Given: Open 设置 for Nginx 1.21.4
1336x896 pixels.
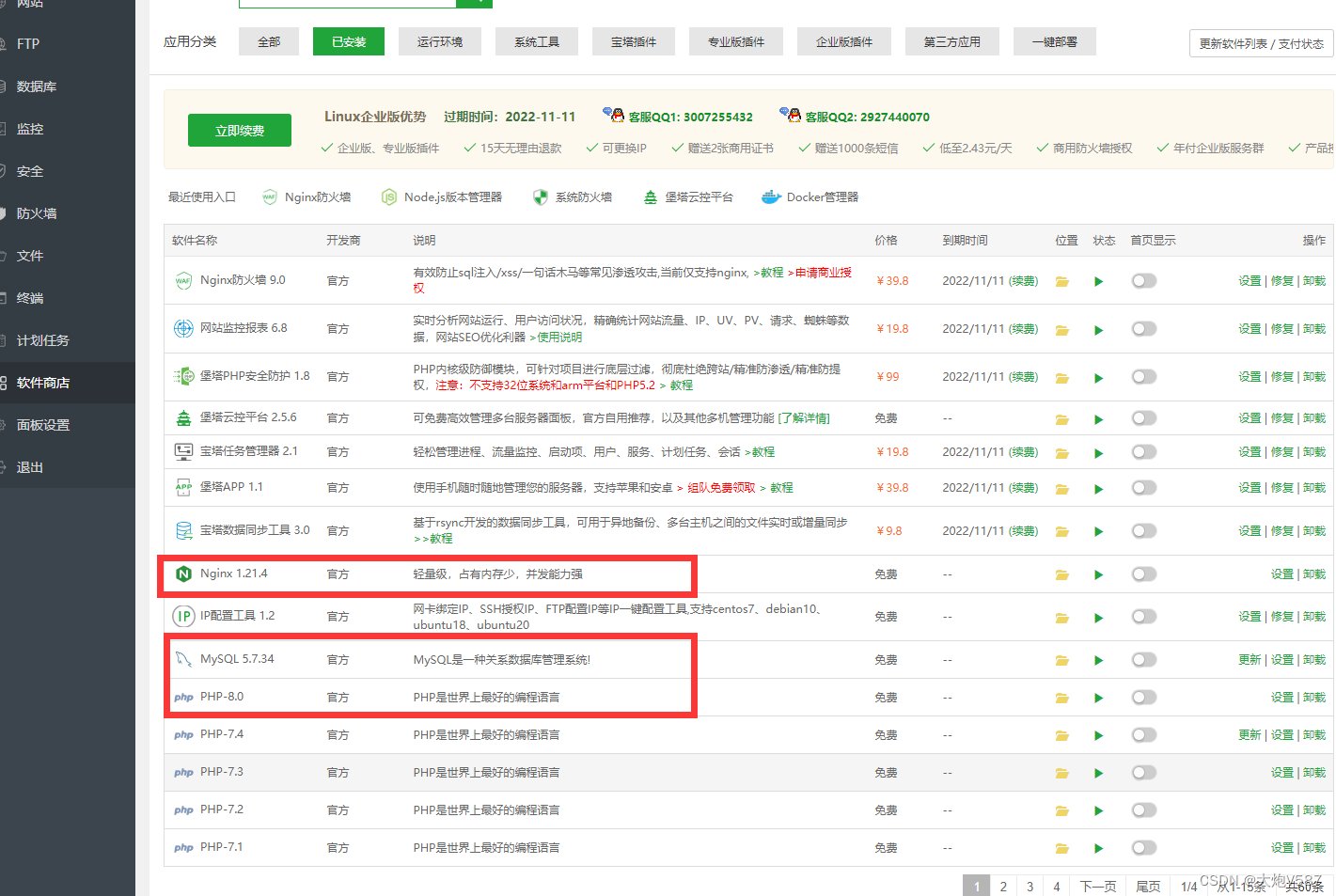Looking at the screenshot, I should (x=1281, y=574).
